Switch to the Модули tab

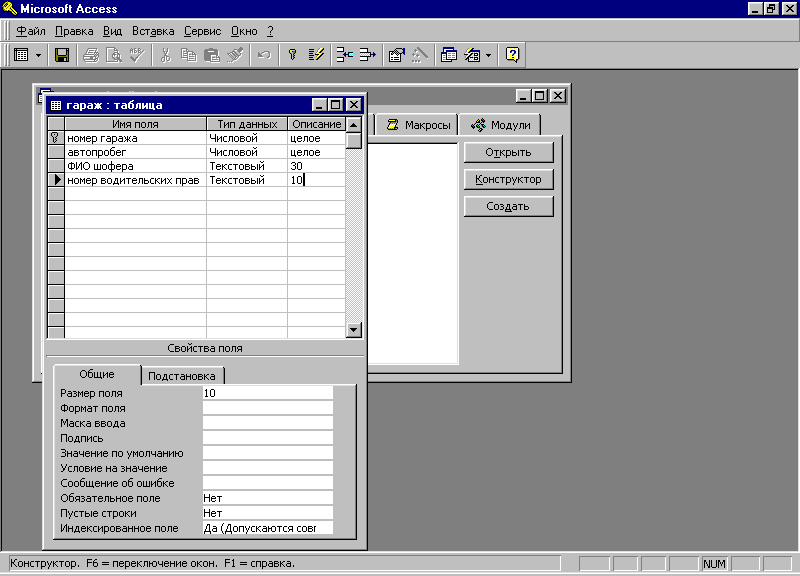coord(500,125)
